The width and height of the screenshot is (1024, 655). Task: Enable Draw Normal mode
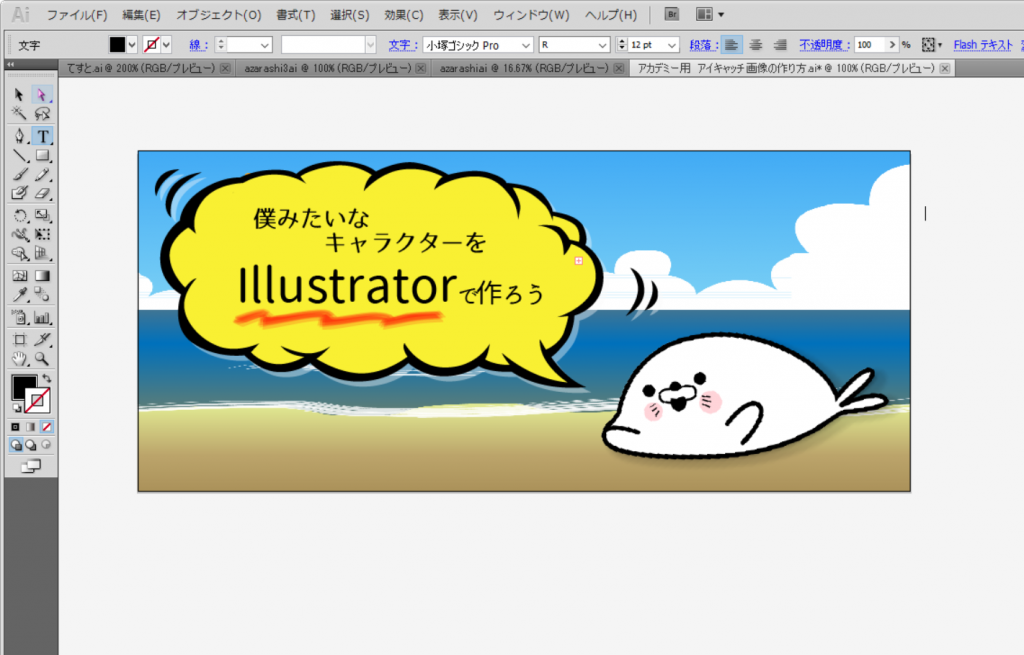16,445
